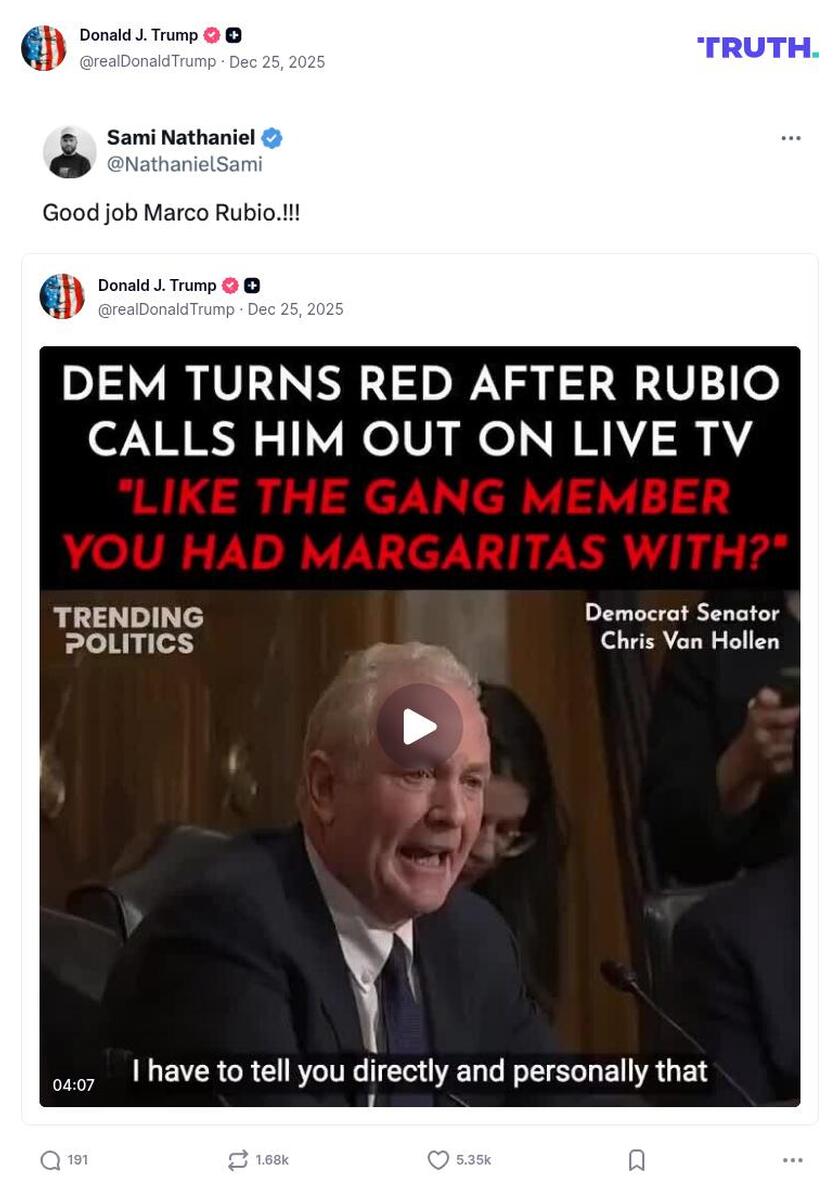The image size is (840, 1203).
Task: Click the Truth Social logo
Action: tap(758, 47)
